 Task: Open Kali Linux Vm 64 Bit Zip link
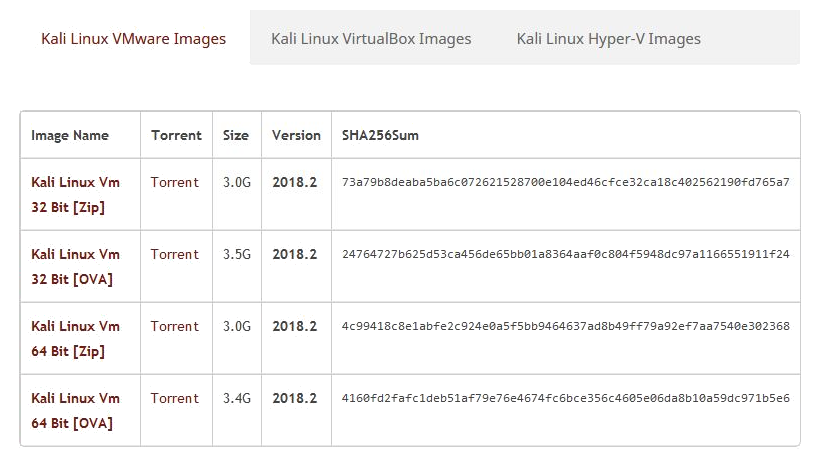tap(75, 339)
